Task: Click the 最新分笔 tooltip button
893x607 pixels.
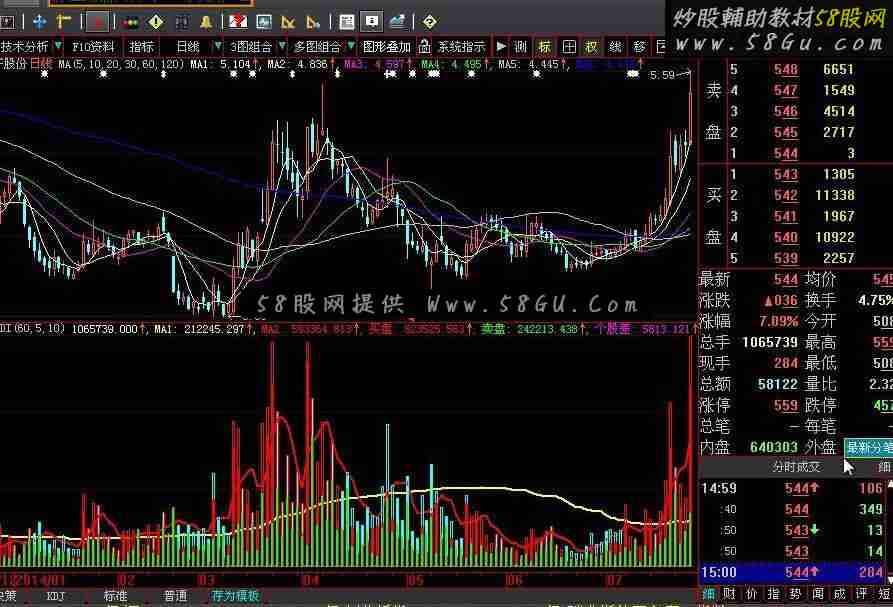Action: pos(869,447)
